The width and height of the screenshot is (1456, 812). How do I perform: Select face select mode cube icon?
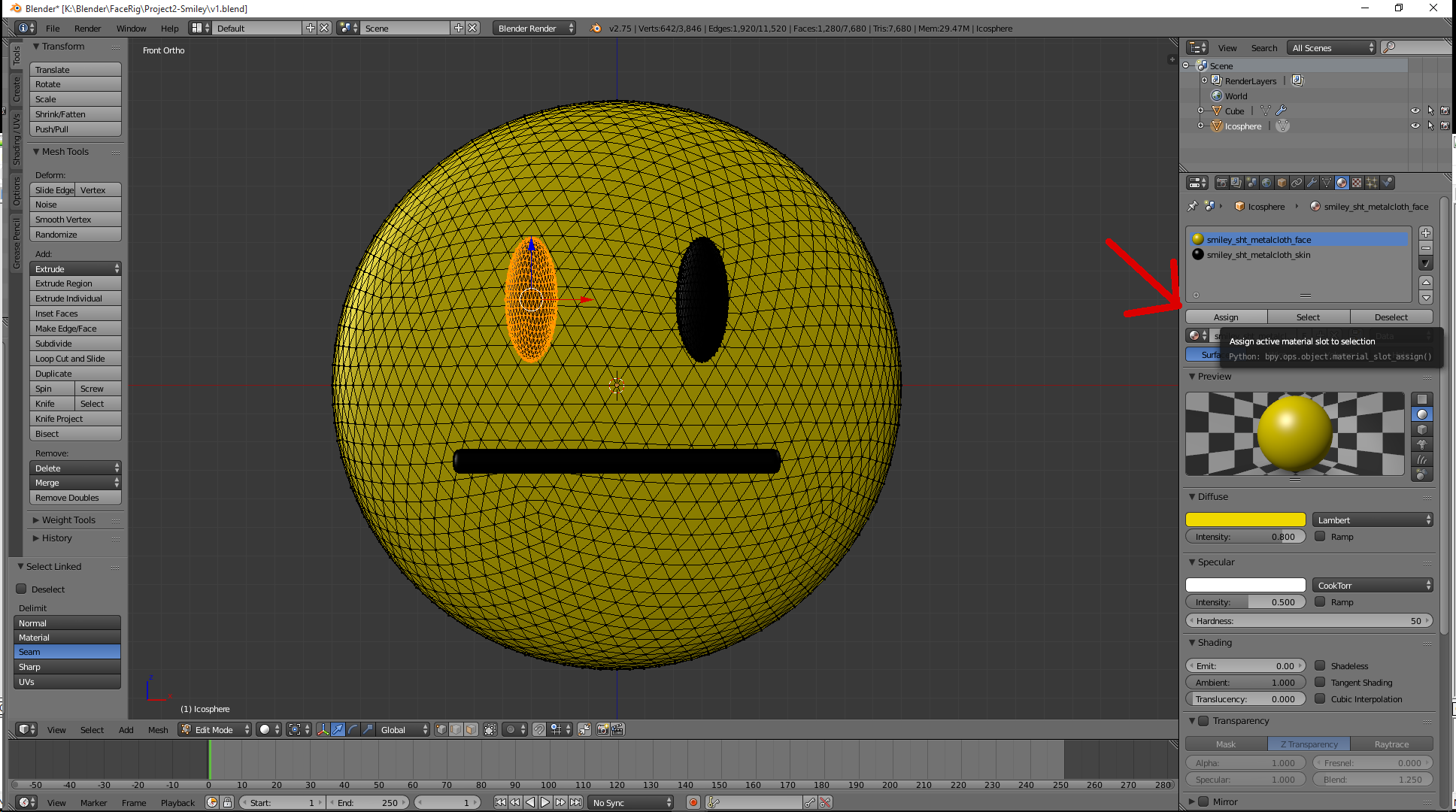pyautogui.click(x=471, y=729)
